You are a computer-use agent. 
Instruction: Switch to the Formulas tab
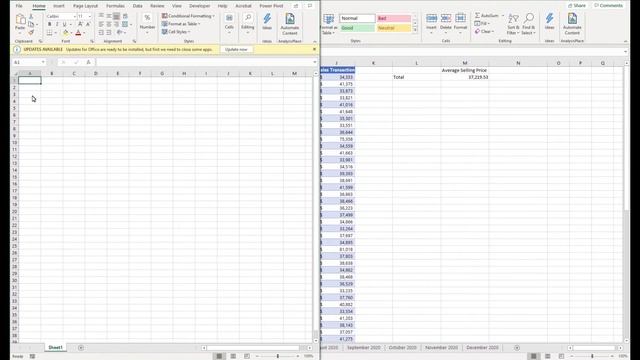[x=116, y=6]
